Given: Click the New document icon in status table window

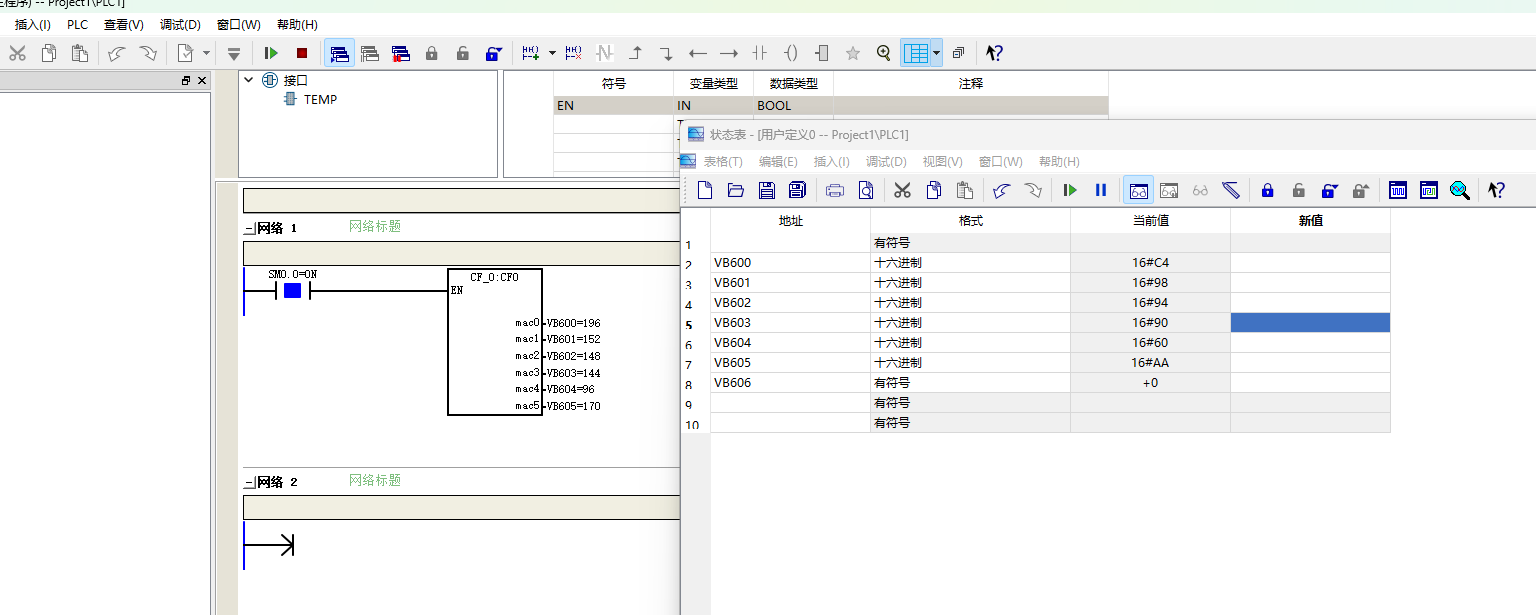Looking at the screenshot, I should pos(705,190).
